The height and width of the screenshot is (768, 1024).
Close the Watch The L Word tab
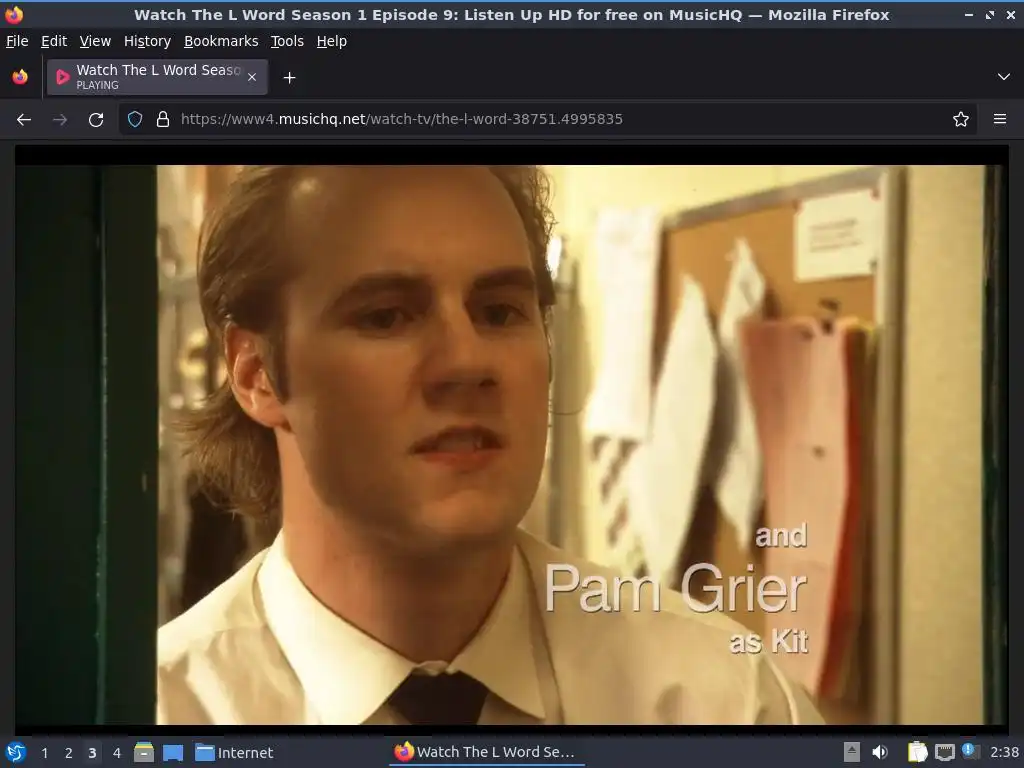[252, 77]
